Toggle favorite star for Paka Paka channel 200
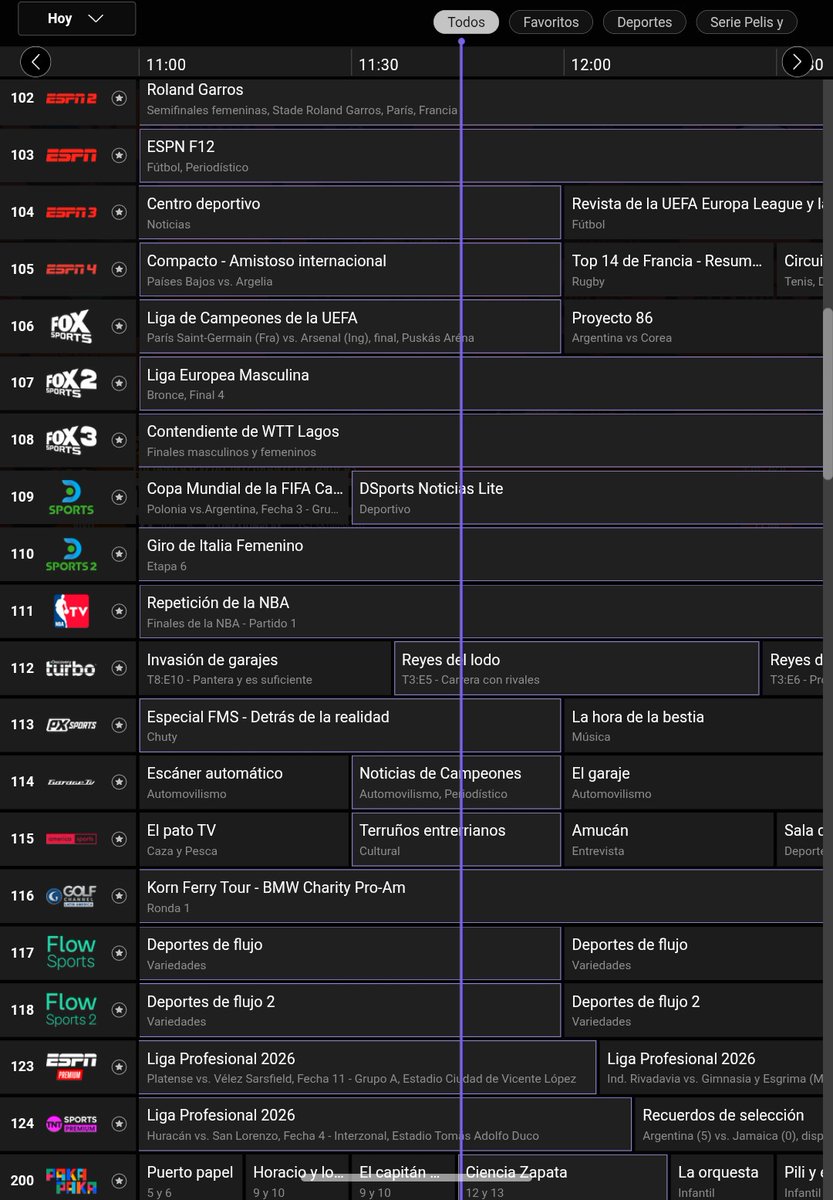This screenshot has height=1200, width=833. pos(119,1181)
